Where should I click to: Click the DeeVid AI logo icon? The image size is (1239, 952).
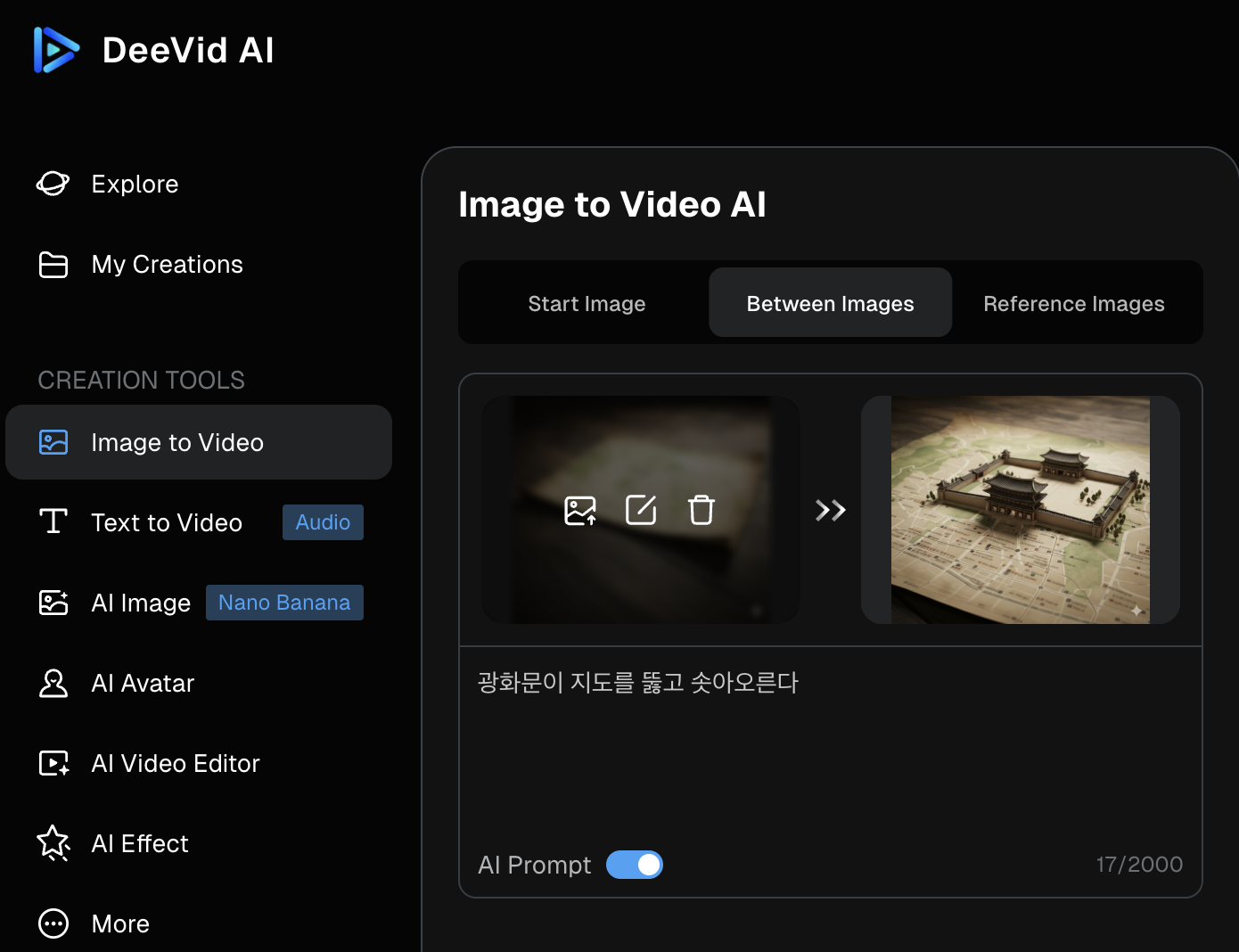pos(55,50)
